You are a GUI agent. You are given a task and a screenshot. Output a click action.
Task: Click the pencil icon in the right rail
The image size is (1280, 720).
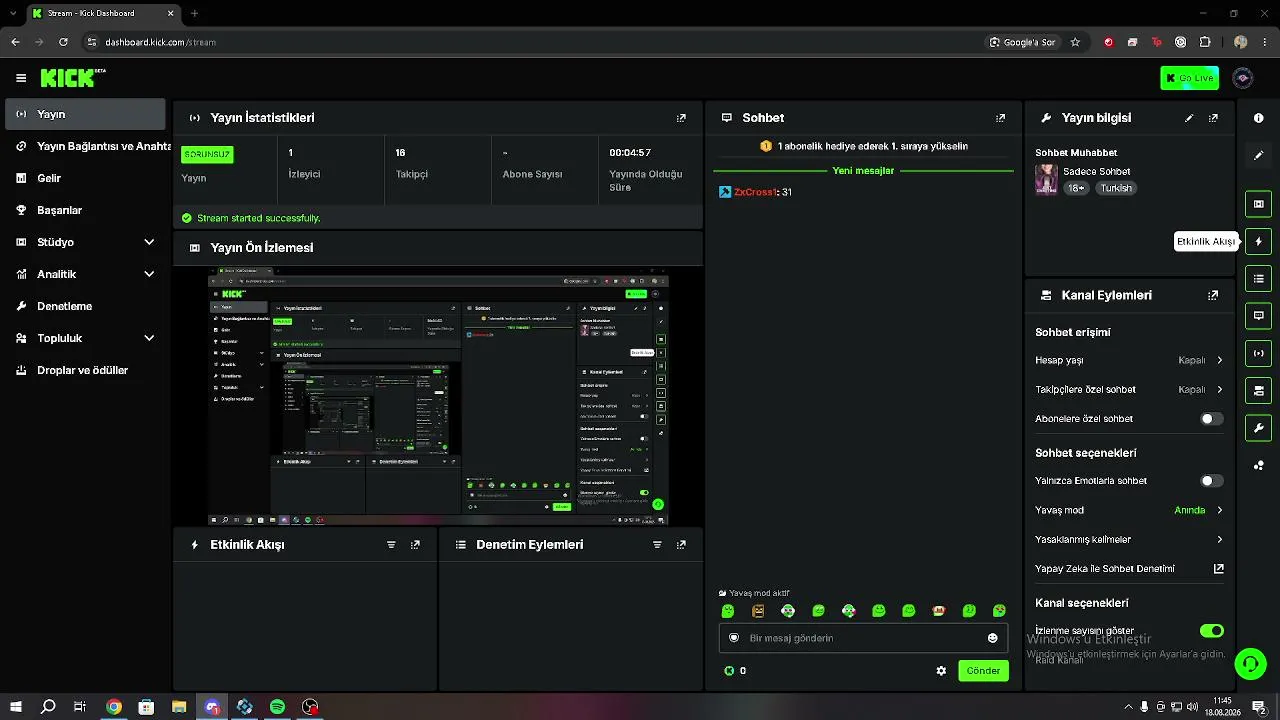pos(1258,156)
